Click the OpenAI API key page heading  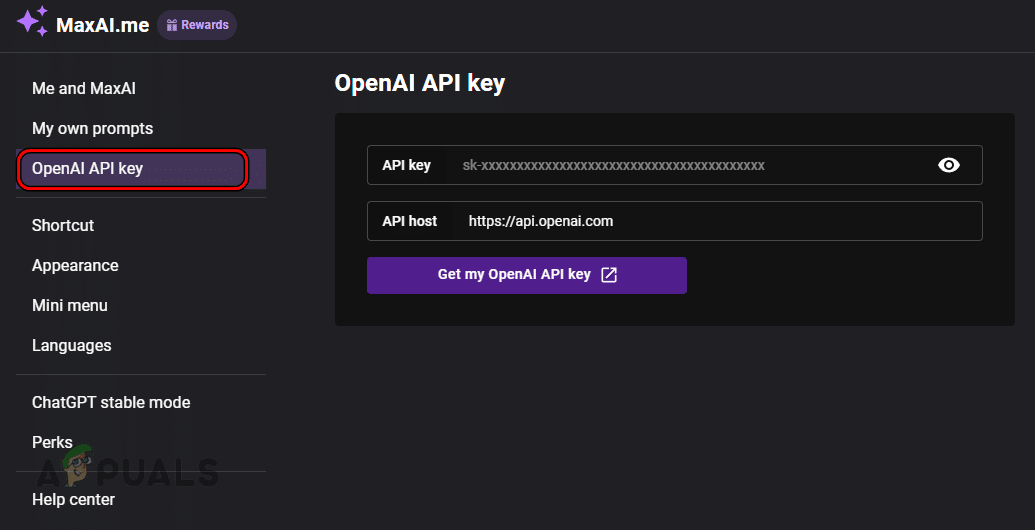tap(420, 84)
